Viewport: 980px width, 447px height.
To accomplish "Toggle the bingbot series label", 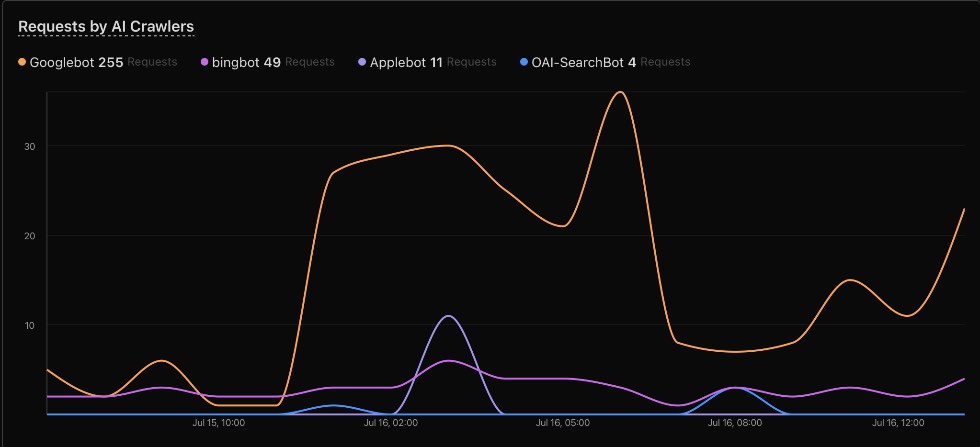I will (x=236, y=62).
